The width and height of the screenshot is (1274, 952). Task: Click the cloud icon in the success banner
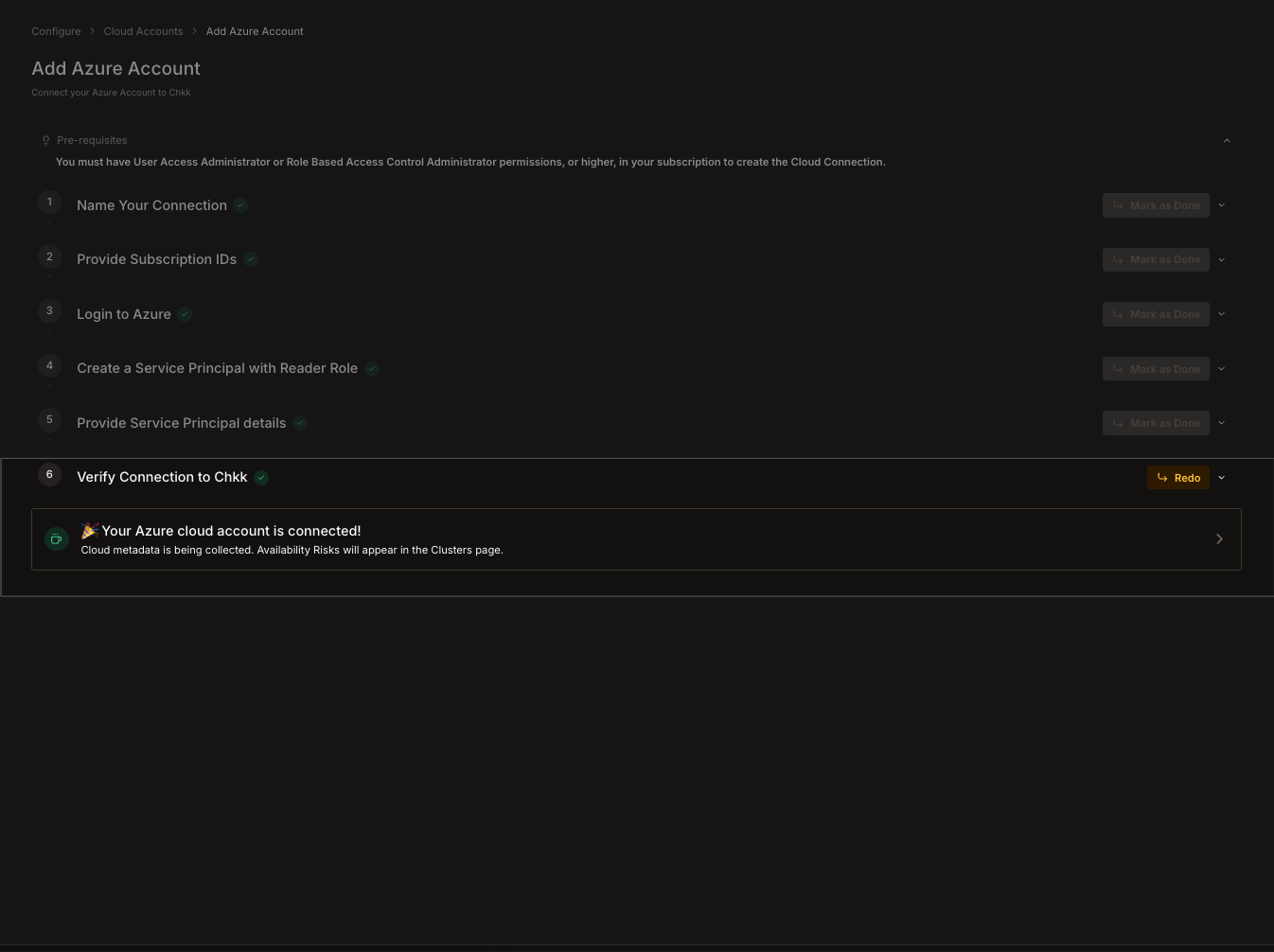56,538
